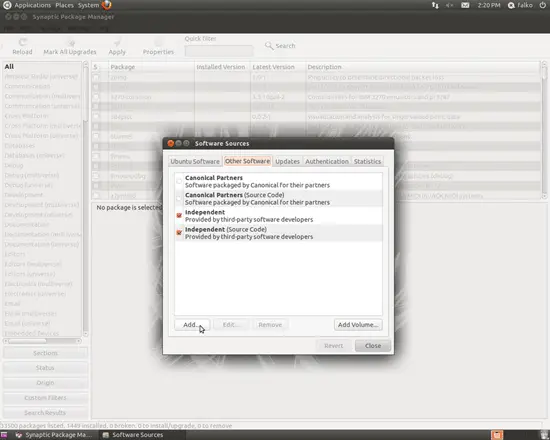This screenshot has width=550, height=440.
Task: Open the volume indicator icon
Action: (x=449, y=5)
